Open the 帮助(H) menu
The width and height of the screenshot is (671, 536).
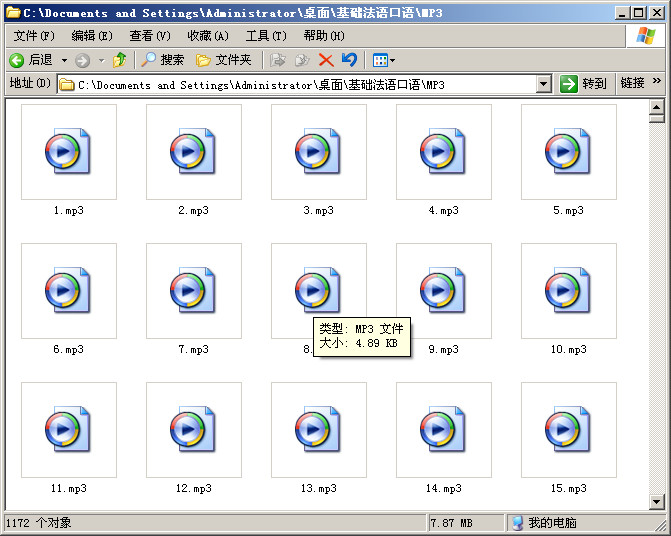[324, 36]
